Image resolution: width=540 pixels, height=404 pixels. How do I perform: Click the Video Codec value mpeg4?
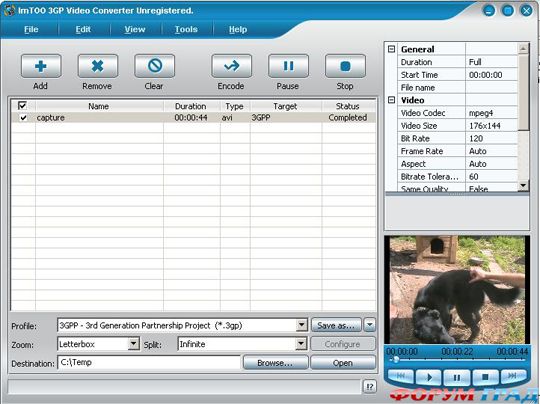click(x=491, y=113)
